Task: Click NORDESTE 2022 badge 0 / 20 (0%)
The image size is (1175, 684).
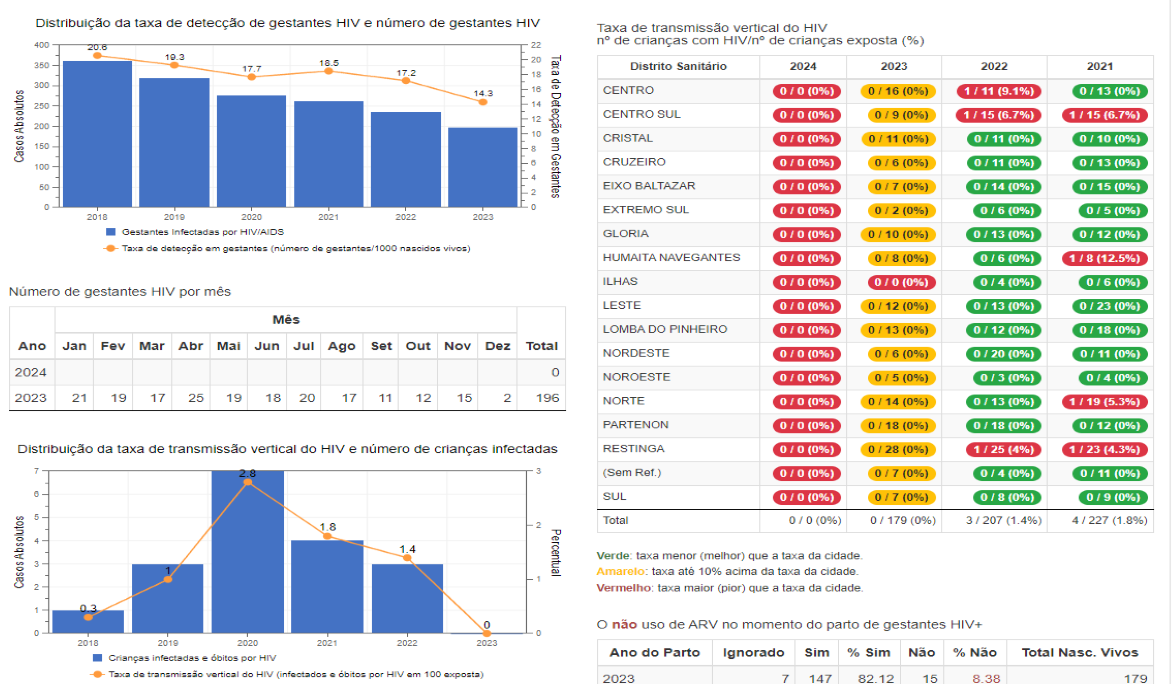Action: coord(1003,354)
